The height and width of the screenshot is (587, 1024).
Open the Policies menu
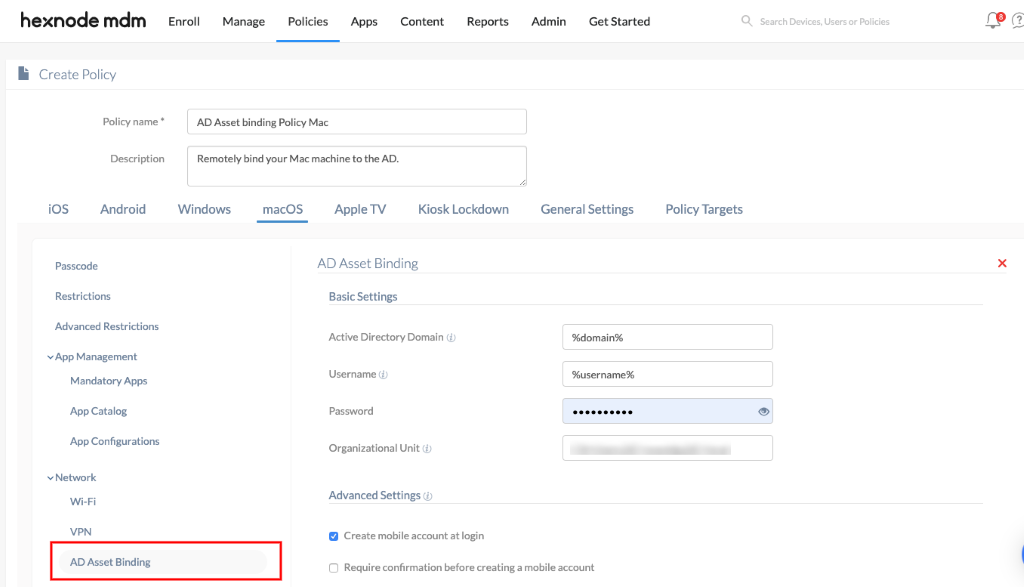click(308, 22)
